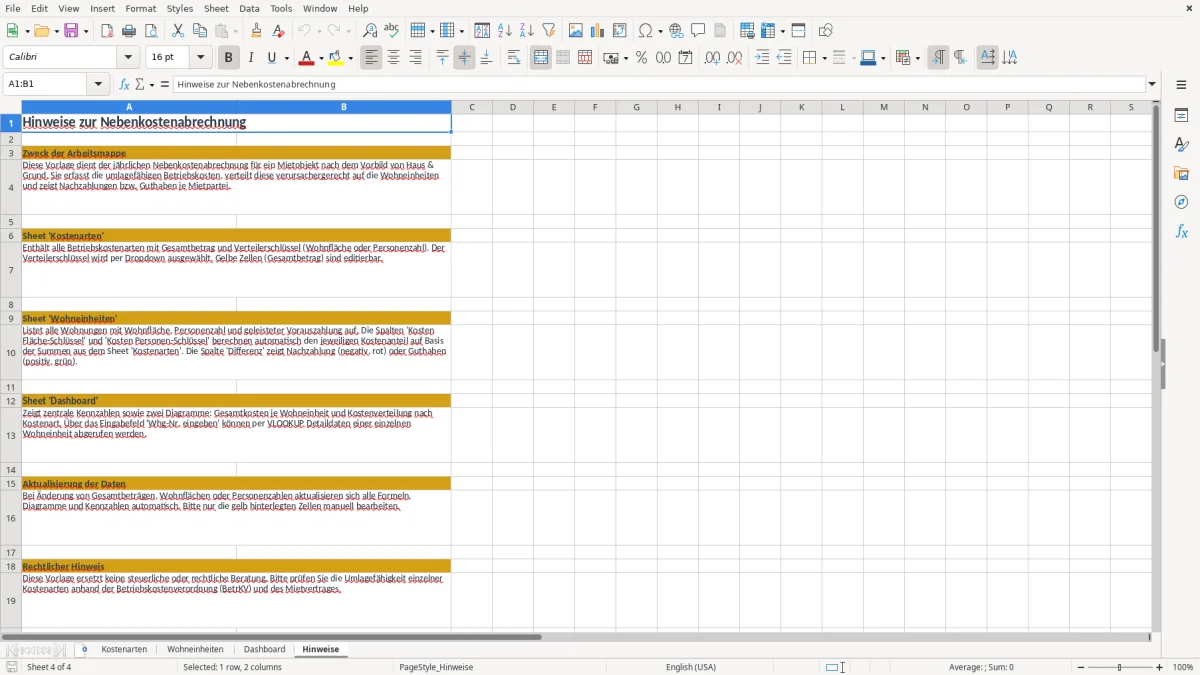Center text vertically in cell
This screenshot has height=675, width=1200.
(464, 58)
